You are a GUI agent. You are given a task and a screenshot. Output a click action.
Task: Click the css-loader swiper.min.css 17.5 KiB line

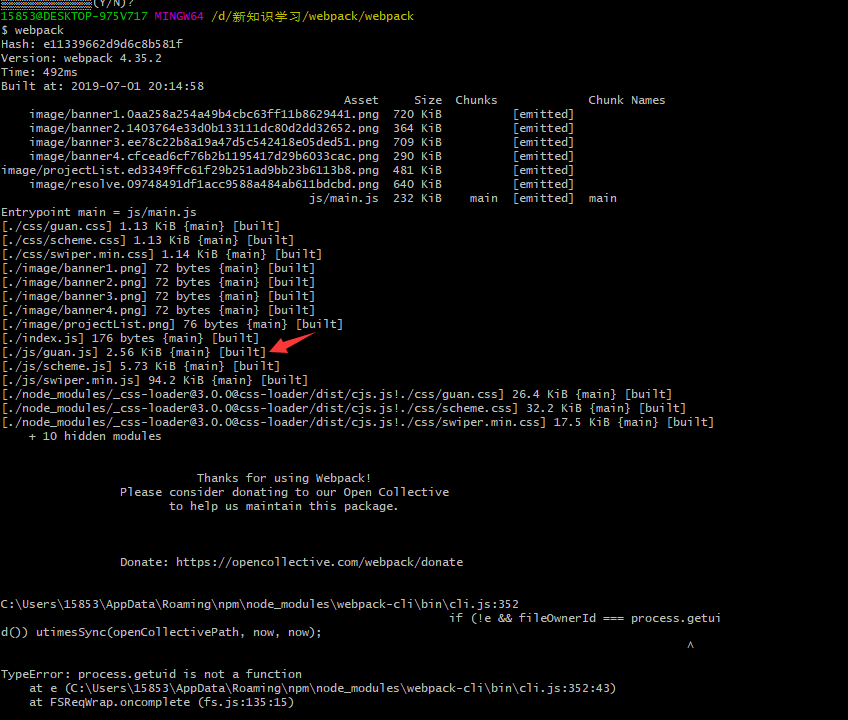(357, 423)
